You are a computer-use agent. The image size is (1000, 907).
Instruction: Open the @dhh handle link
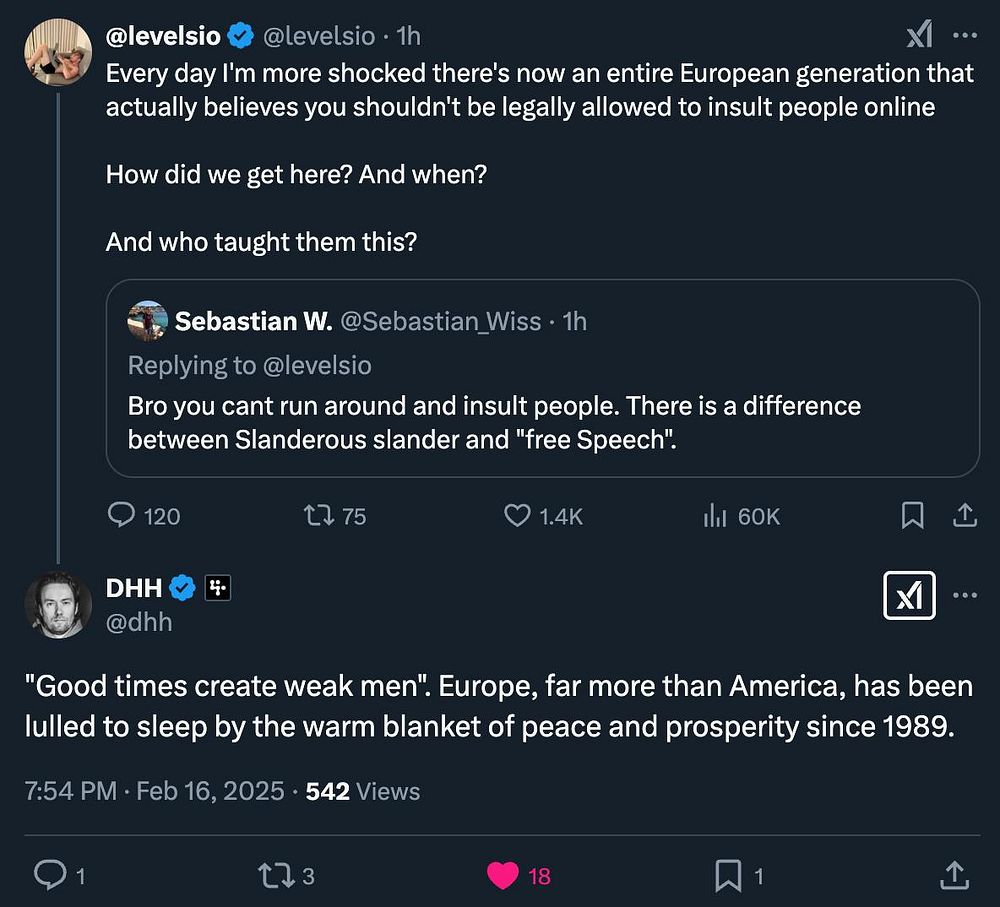coord(139,622)
